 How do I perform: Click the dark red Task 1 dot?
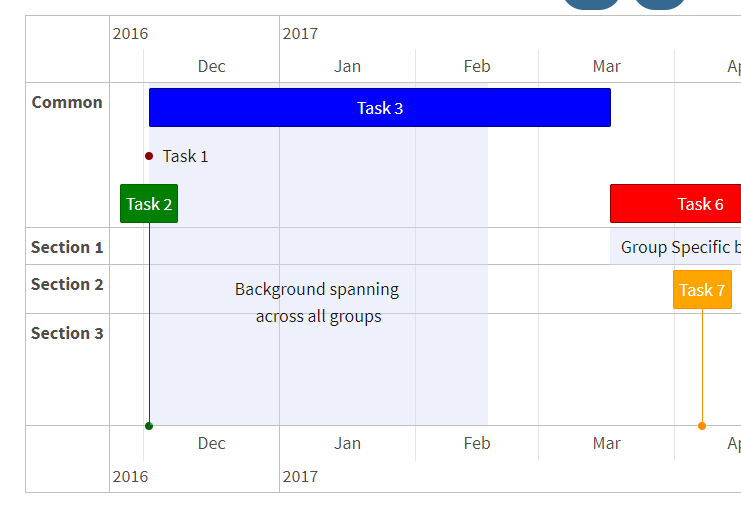pyautogui.click(x=149, y=156)
